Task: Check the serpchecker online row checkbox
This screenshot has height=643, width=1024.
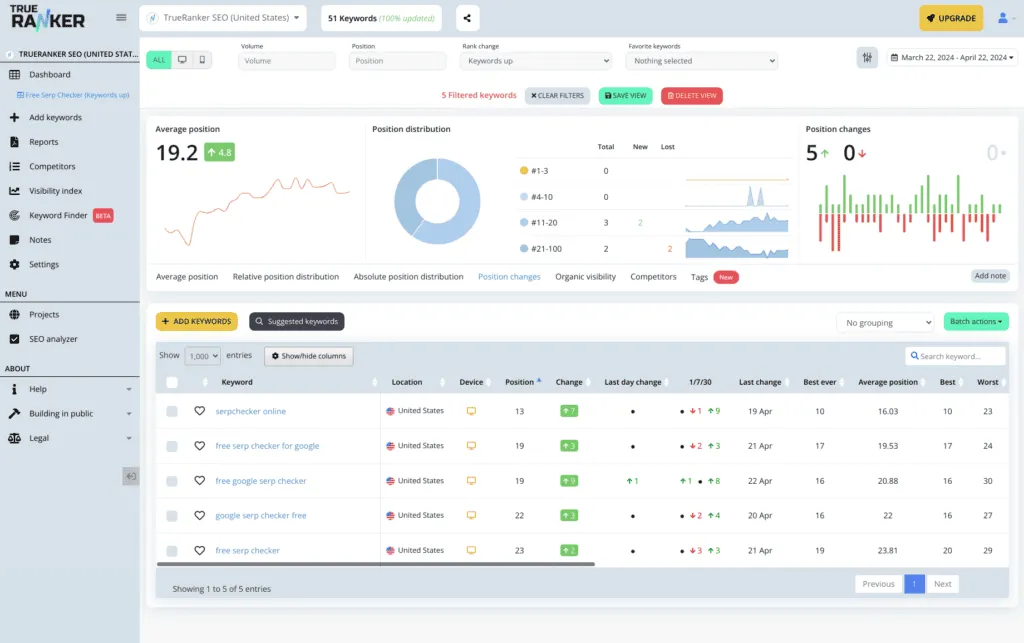Action: 172,411
